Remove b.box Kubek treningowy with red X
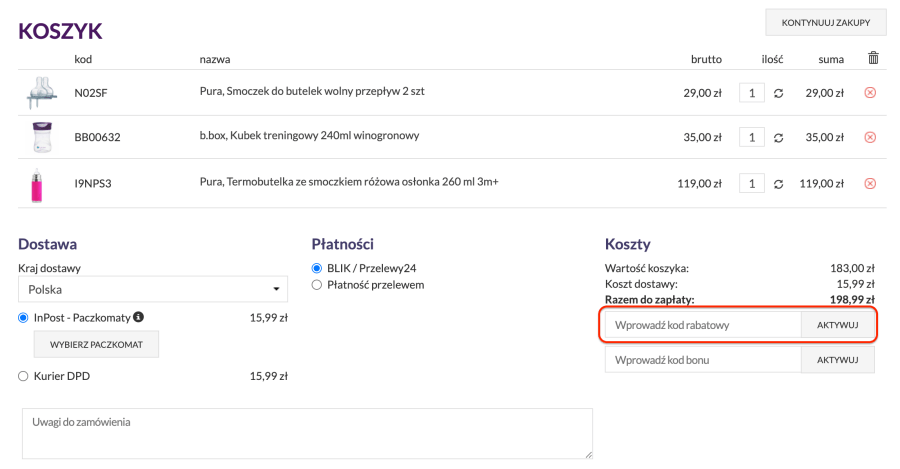900x469 pixels. point(869,137)
